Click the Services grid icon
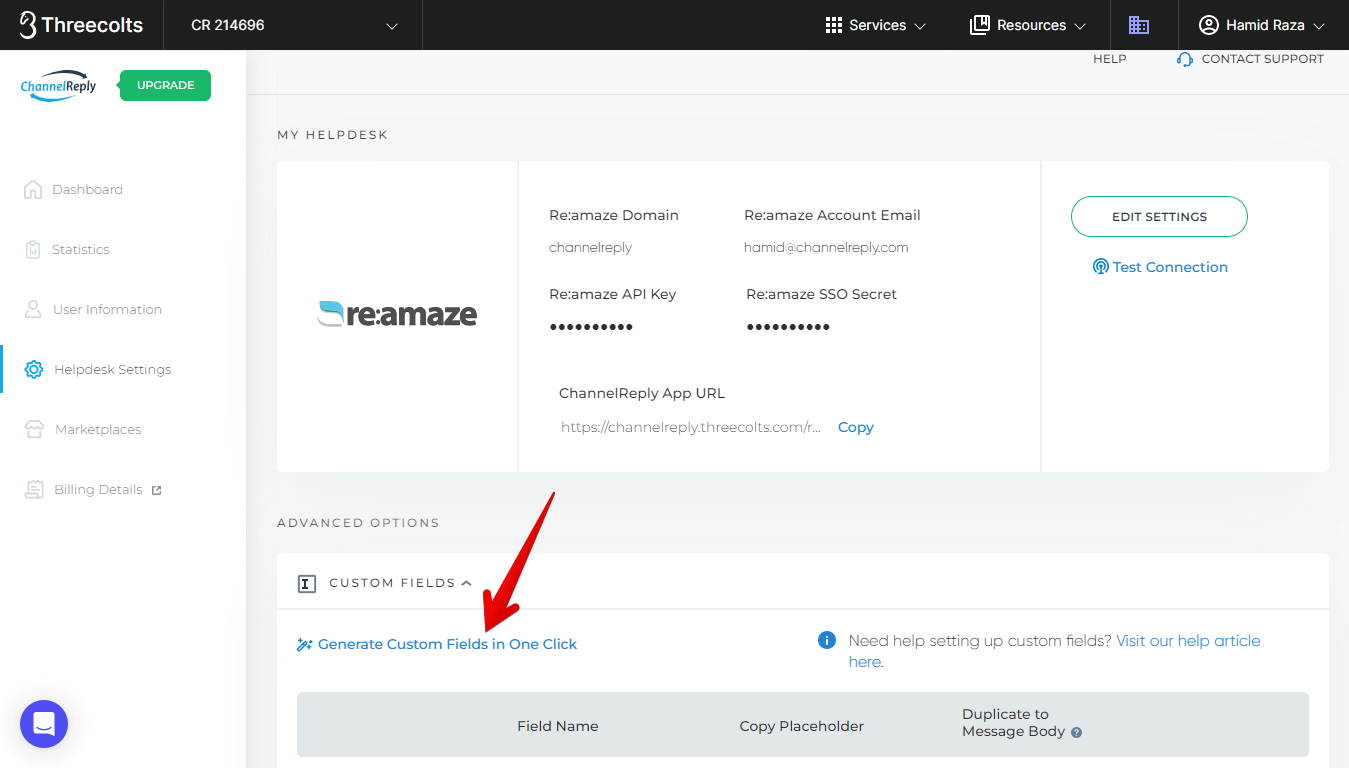Image resolution: width=1349 pixels, height=768 pixels. point(834,25)
